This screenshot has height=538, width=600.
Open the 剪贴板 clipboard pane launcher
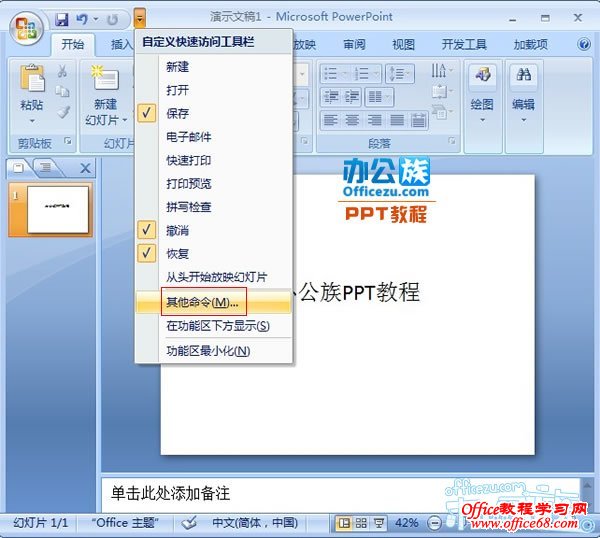(68, 141)
